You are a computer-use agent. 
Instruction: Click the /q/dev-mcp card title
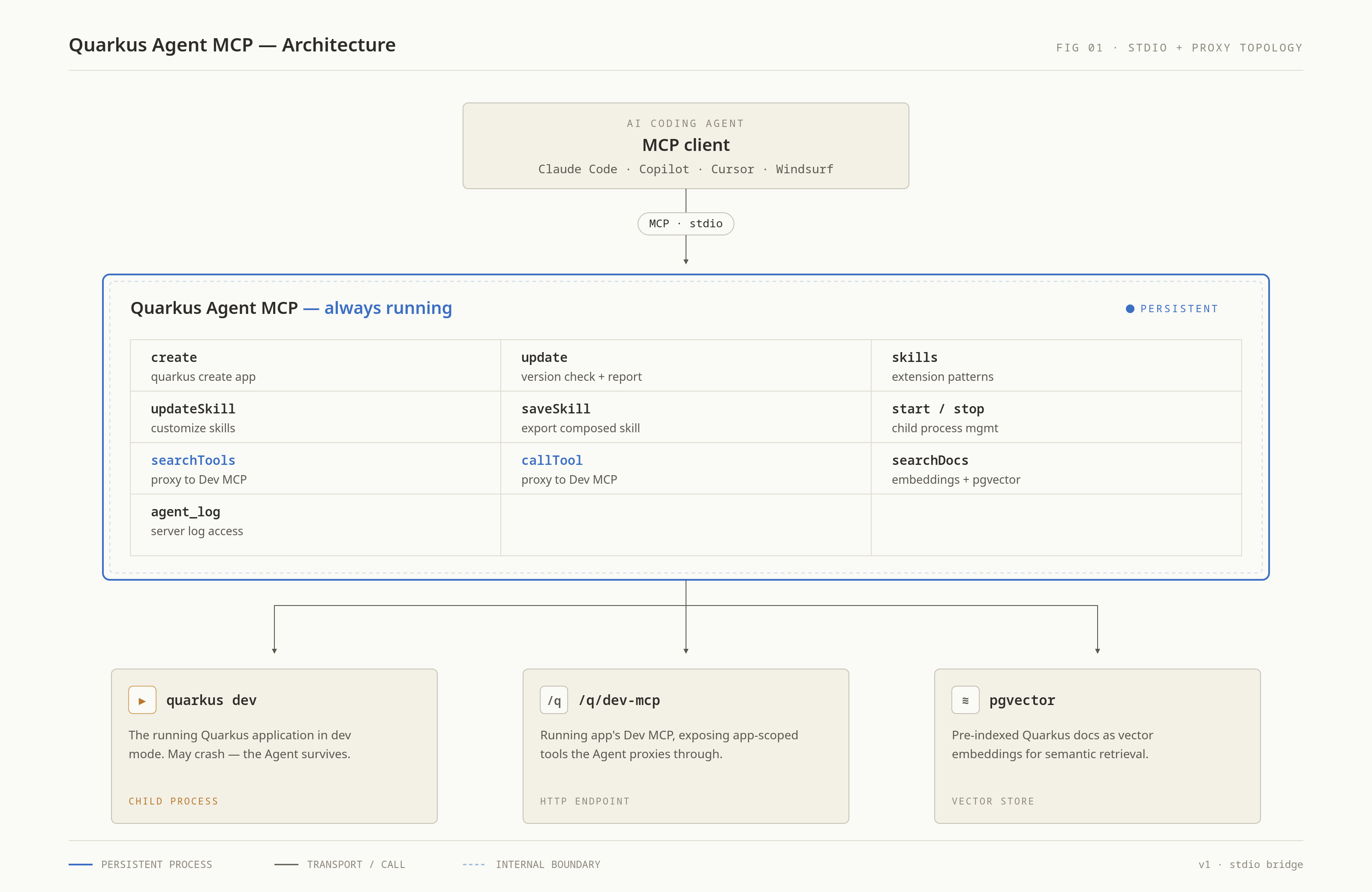click(x=619, y=700)
